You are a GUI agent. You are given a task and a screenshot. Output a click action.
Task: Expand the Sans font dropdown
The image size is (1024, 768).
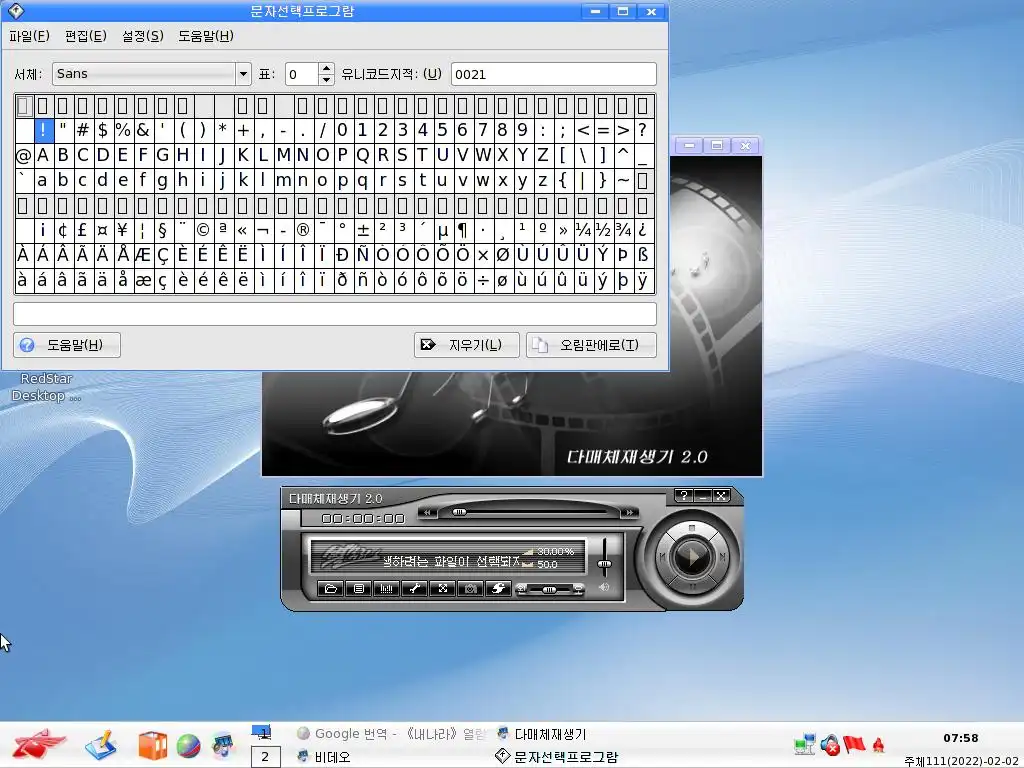point(243,74)
